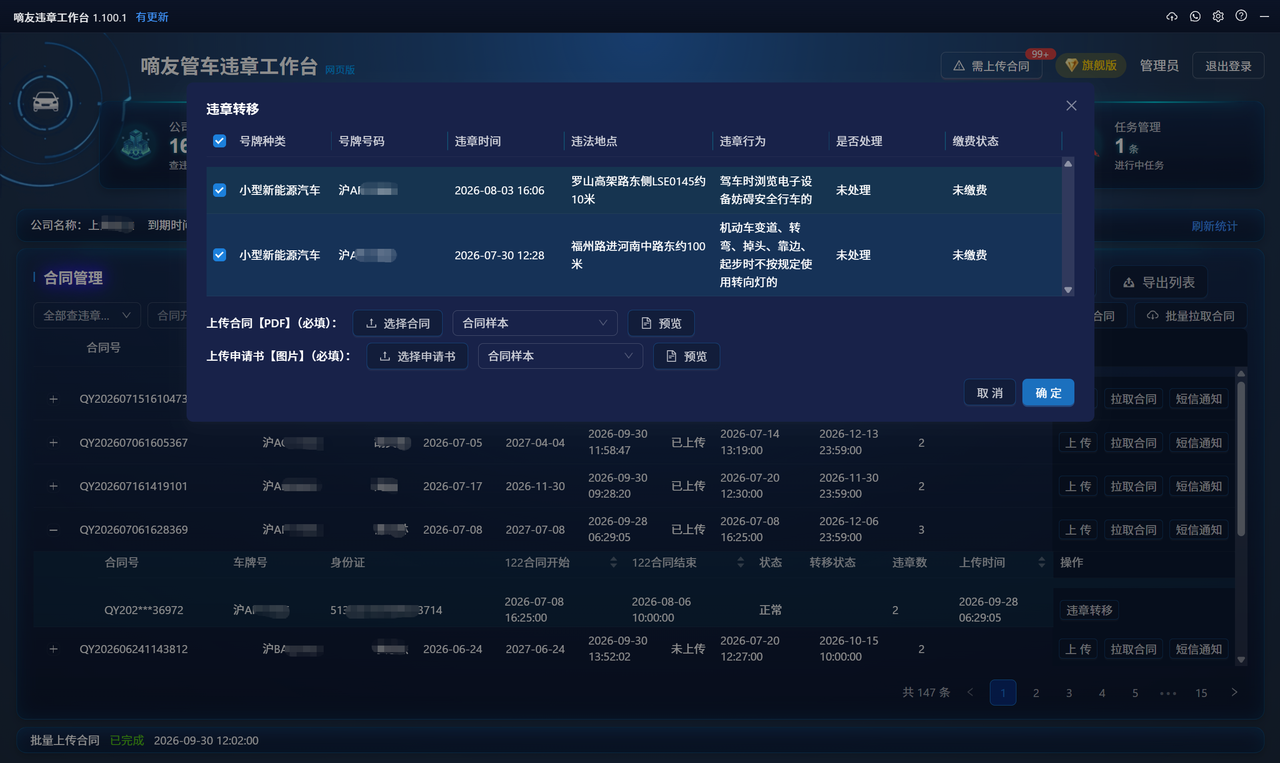The image size is (1280, 763).
Task: Click 取消 button in dialog
Action: click(x=990, y=393)
